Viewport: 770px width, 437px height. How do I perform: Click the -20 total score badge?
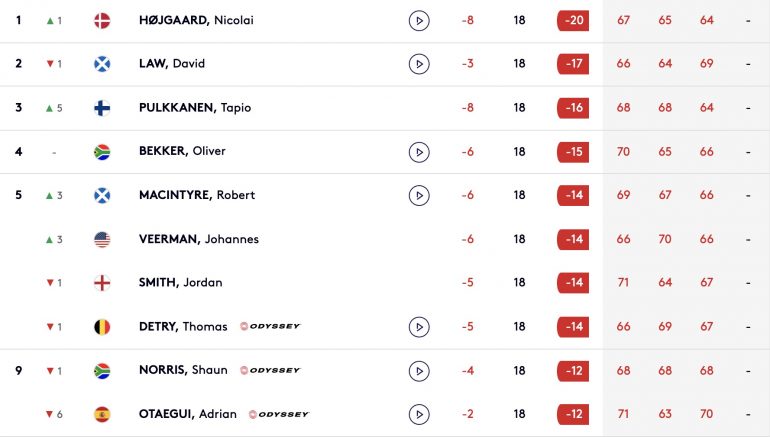[573, 21]
